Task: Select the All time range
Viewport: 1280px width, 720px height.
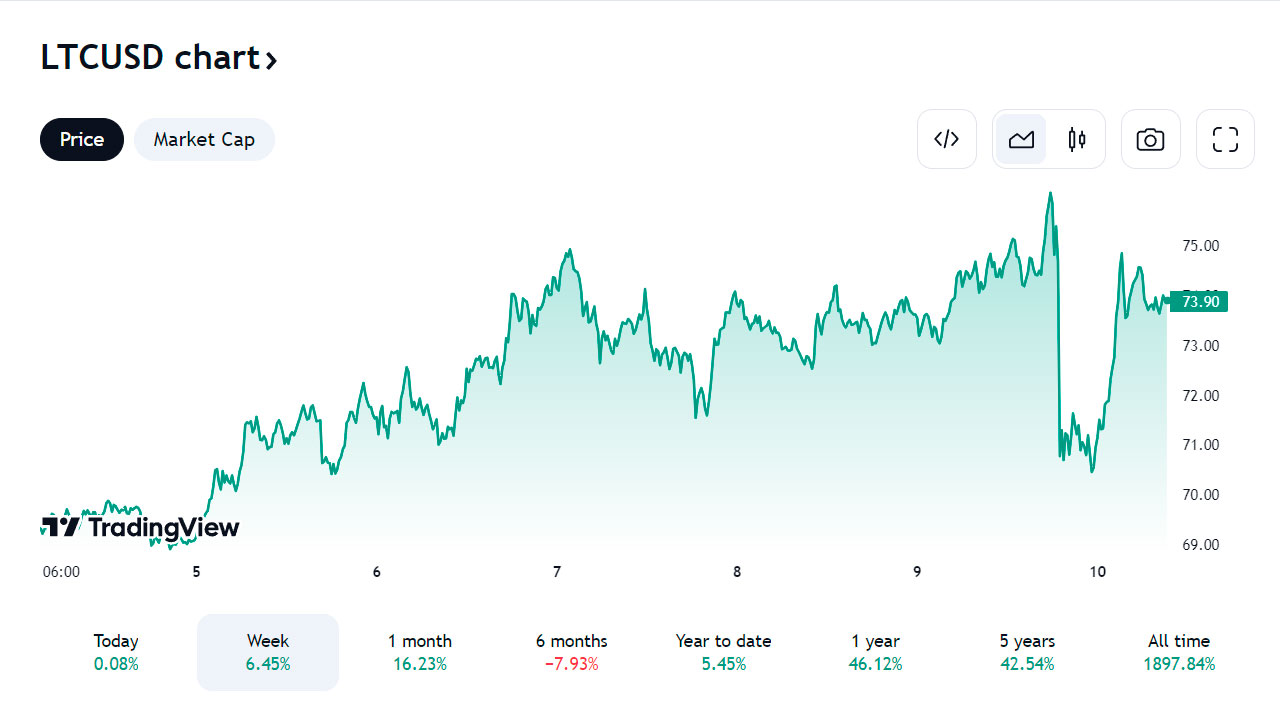Action: point(1179,652)
